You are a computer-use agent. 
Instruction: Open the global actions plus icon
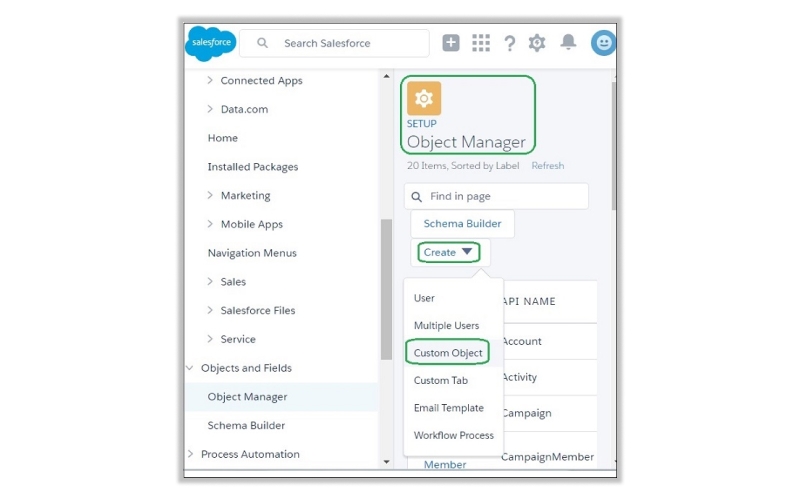(451, 43)
